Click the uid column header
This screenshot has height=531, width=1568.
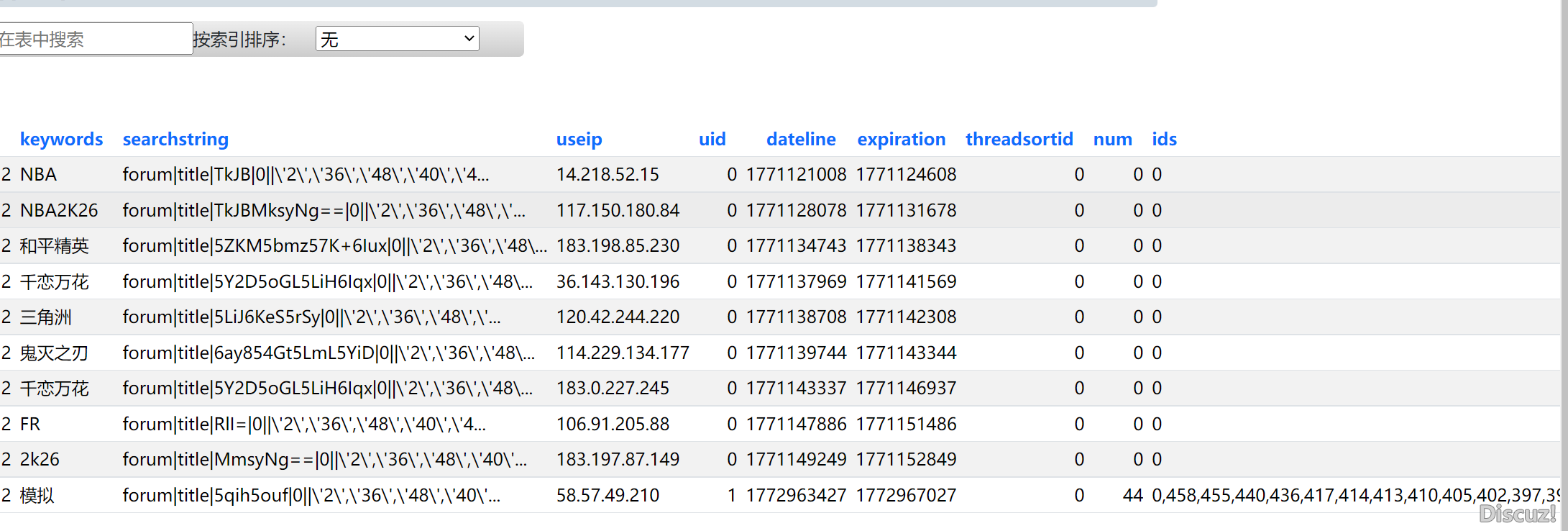pyautogui.click(x=712, y=139)
